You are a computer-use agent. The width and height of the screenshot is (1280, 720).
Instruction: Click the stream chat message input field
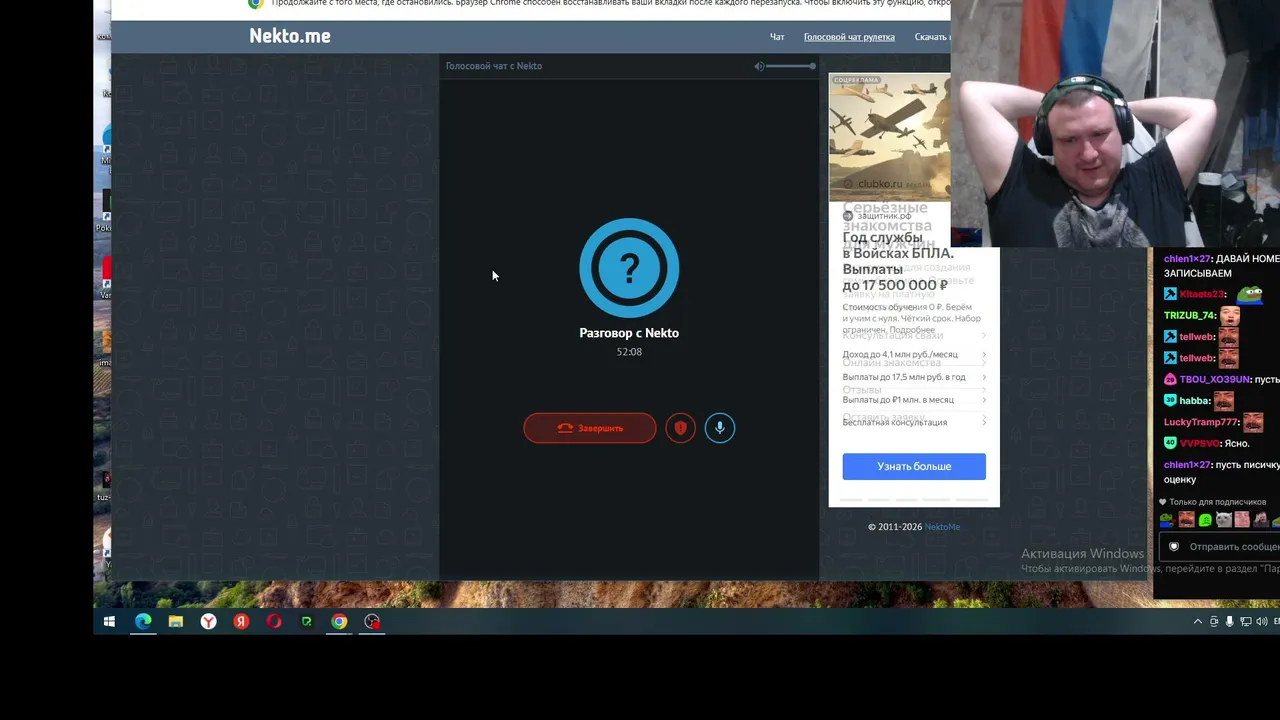tap(1219, 546)
